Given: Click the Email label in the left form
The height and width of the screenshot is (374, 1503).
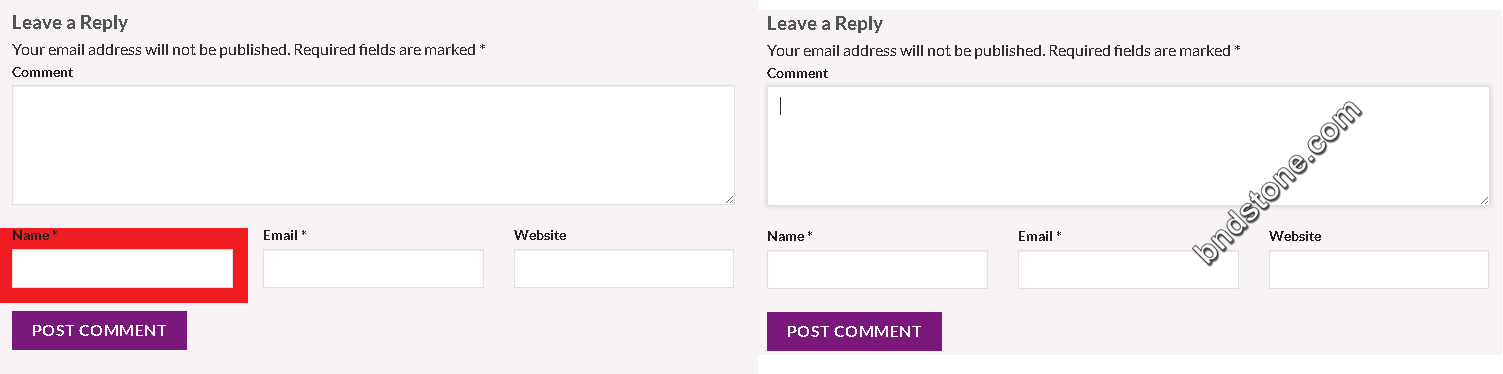Looking at the screenshot, I should click(x=284, y=235).
